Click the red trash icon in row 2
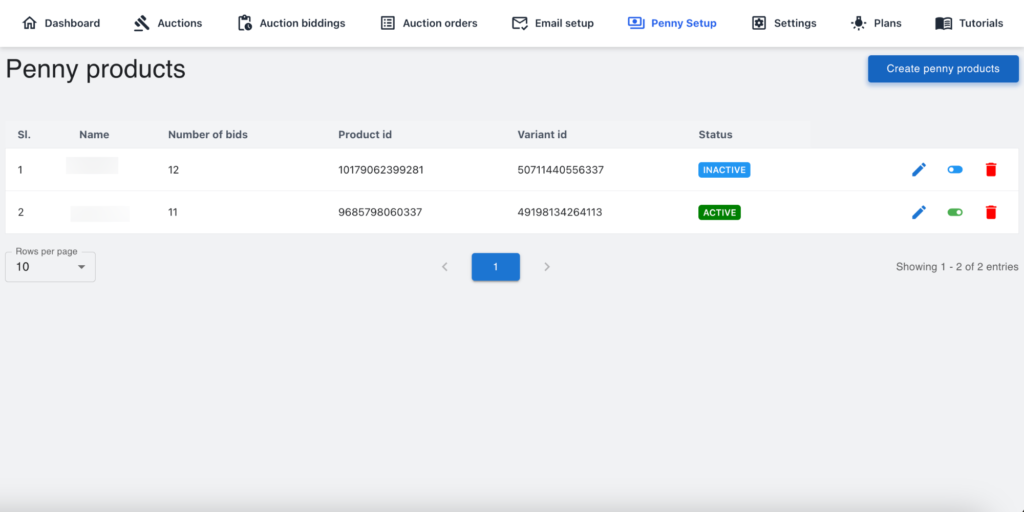The width and height of the screenshot is (1024, 512). click(x=990, y=212)
